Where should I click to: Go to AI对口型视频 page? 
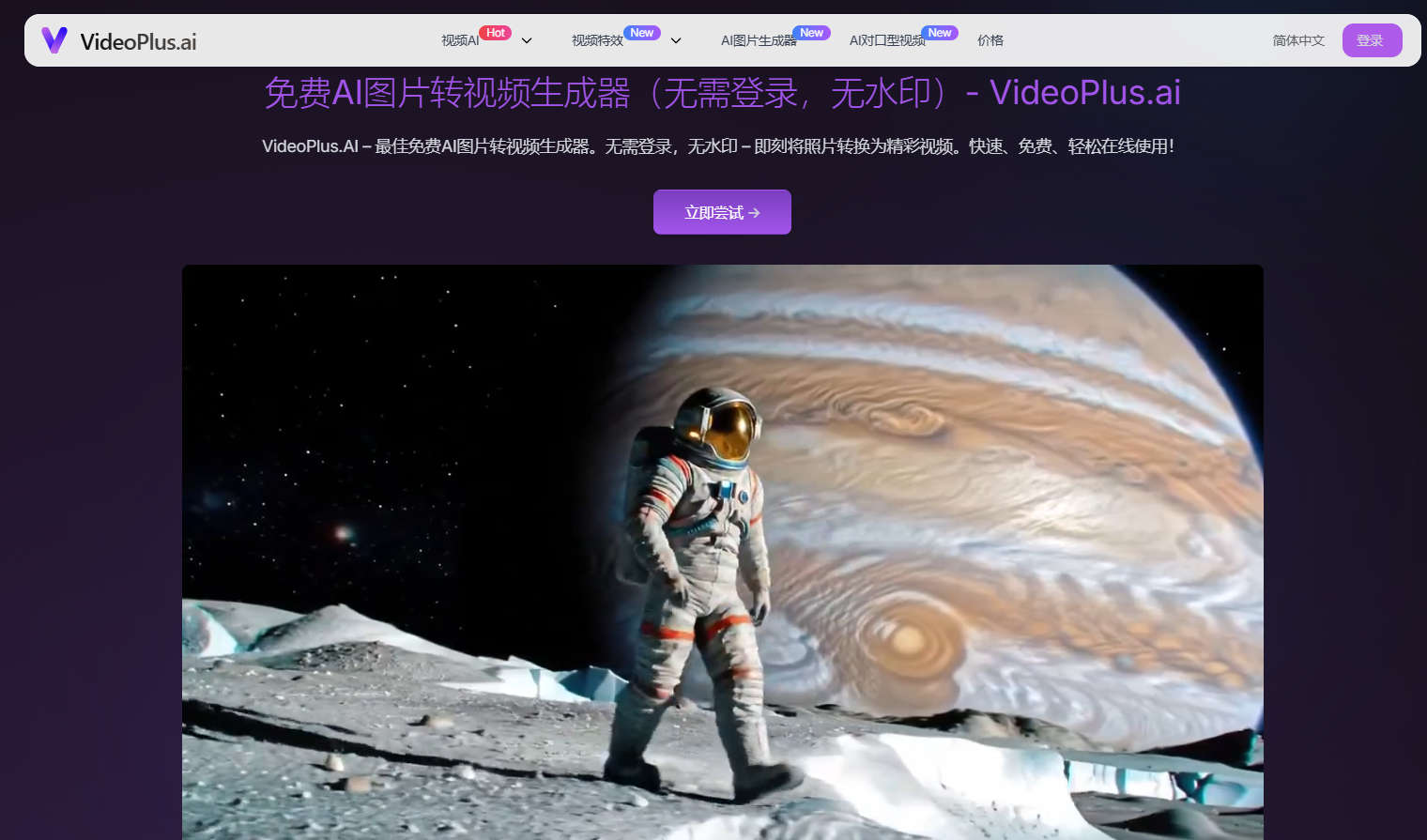point(887,40)
